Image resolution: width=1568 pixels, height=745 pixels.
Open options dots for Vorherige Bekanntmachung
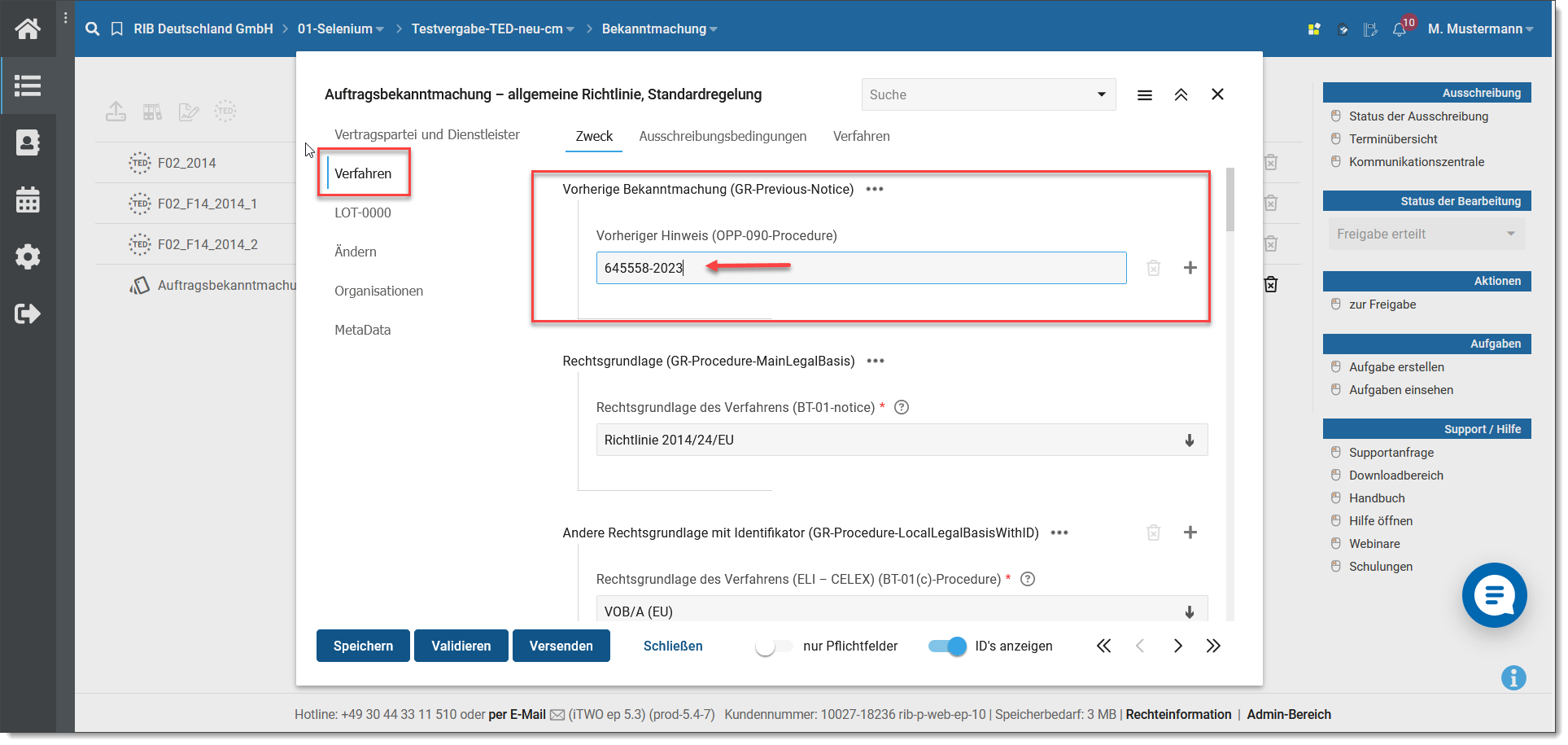875,189
